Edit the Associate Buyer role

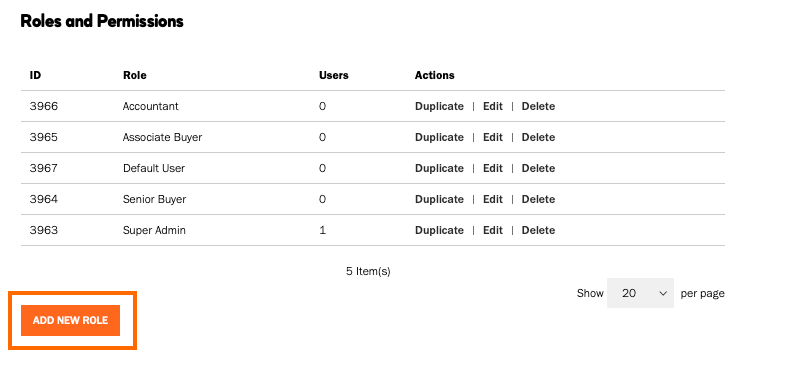tap(493, 137)
